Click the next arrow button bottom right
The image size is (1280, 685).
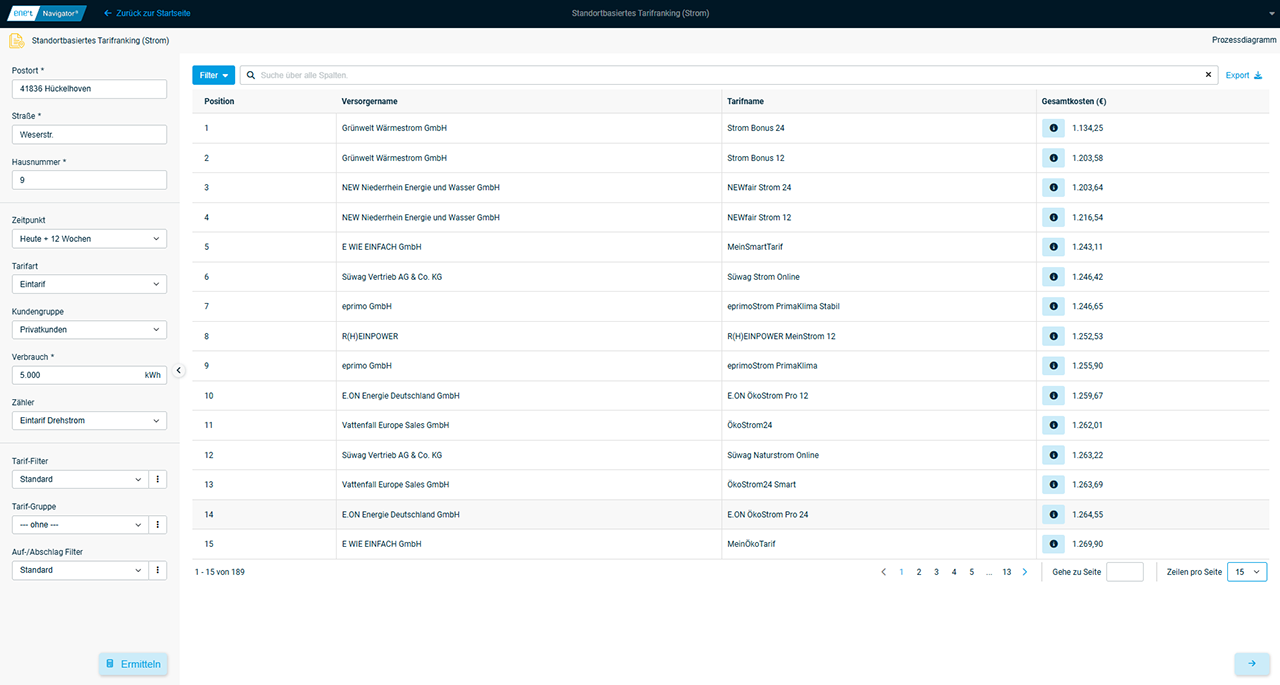(1251, 663)
